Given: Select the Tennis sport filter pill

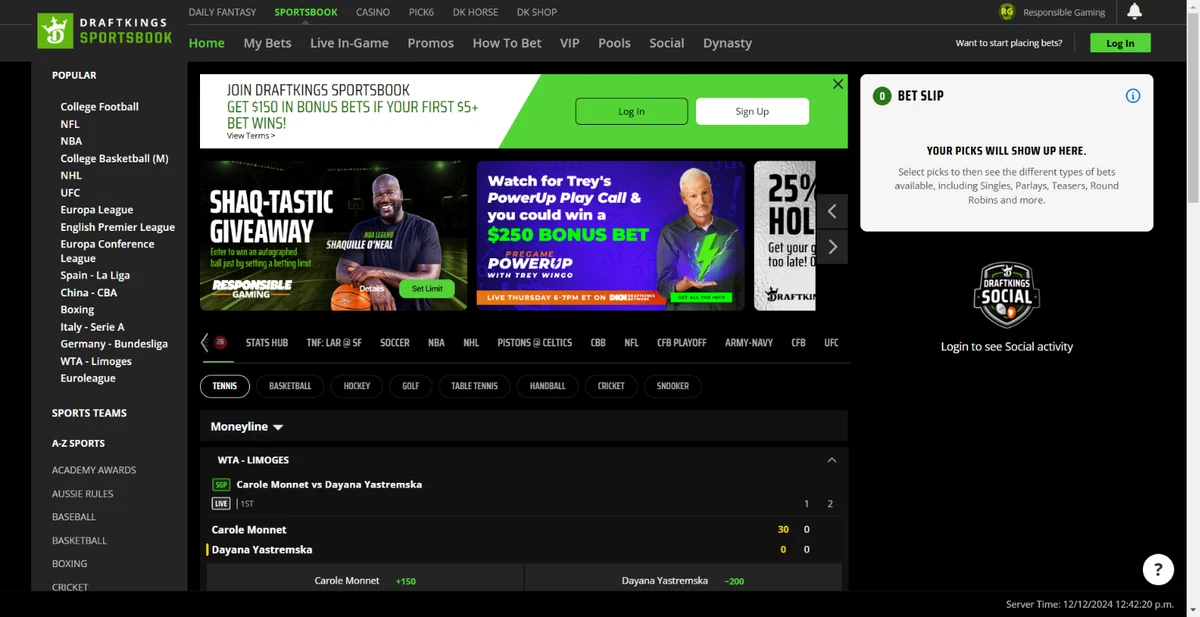Looking at the screenshot, I should tap(225, 386).
